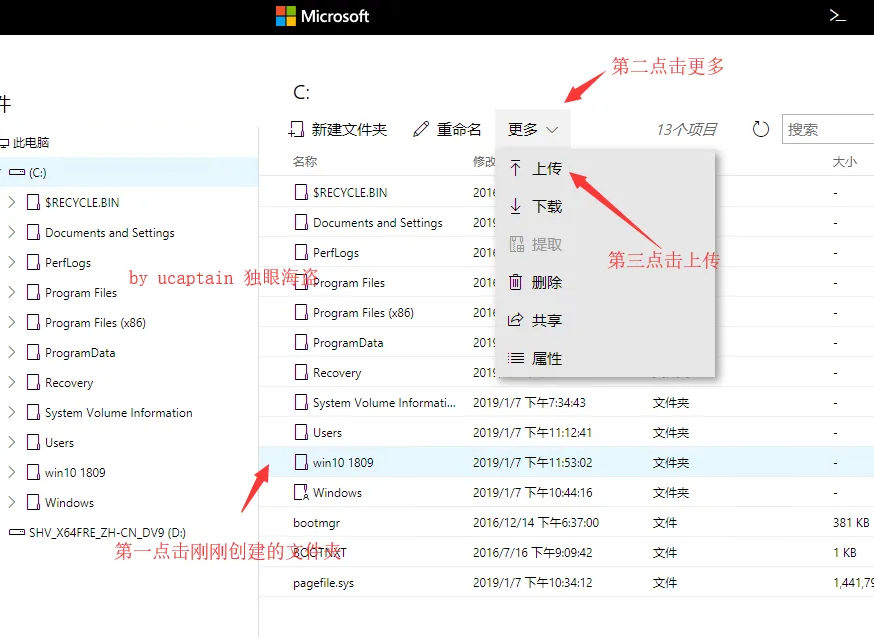This screenshot has width=874, height=637.
Task: Click the share icon
Action: pyautogui.click(x=516, y=320)
